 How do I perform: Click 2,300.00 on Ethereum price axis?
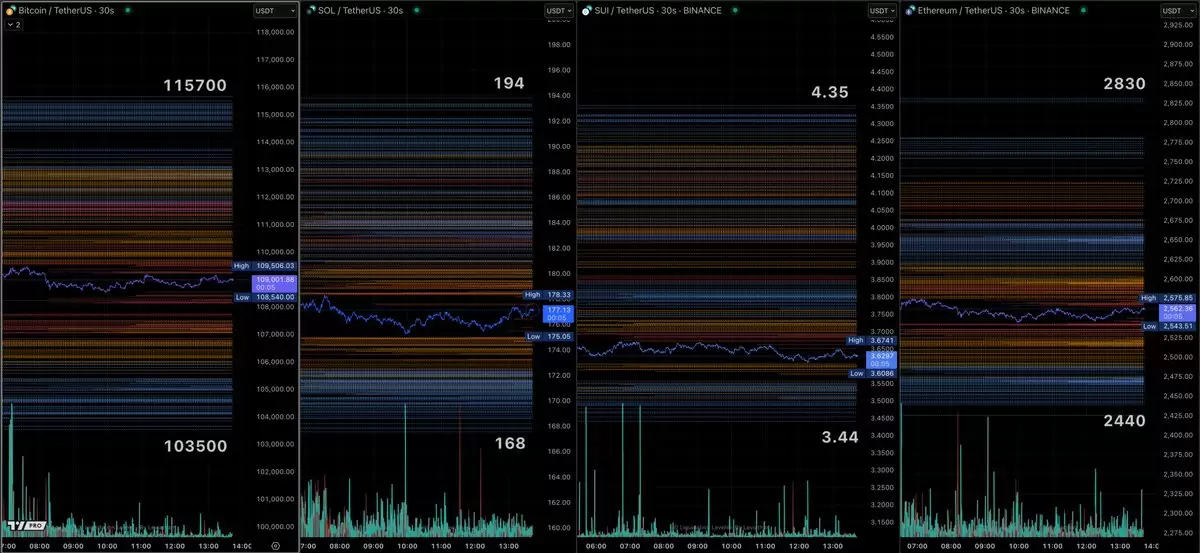pyautogui.click(x=1179, y=513)
